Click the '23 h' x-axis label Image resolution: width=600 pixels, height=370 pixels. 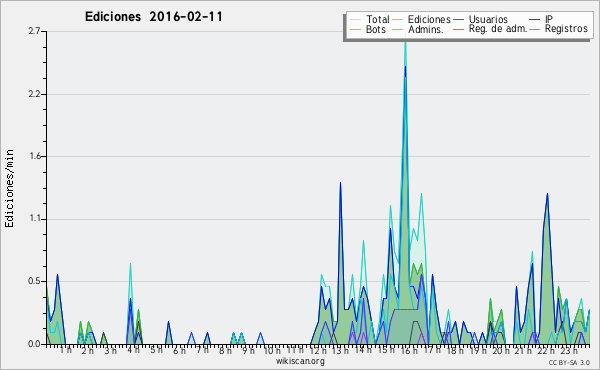[569, 350]
